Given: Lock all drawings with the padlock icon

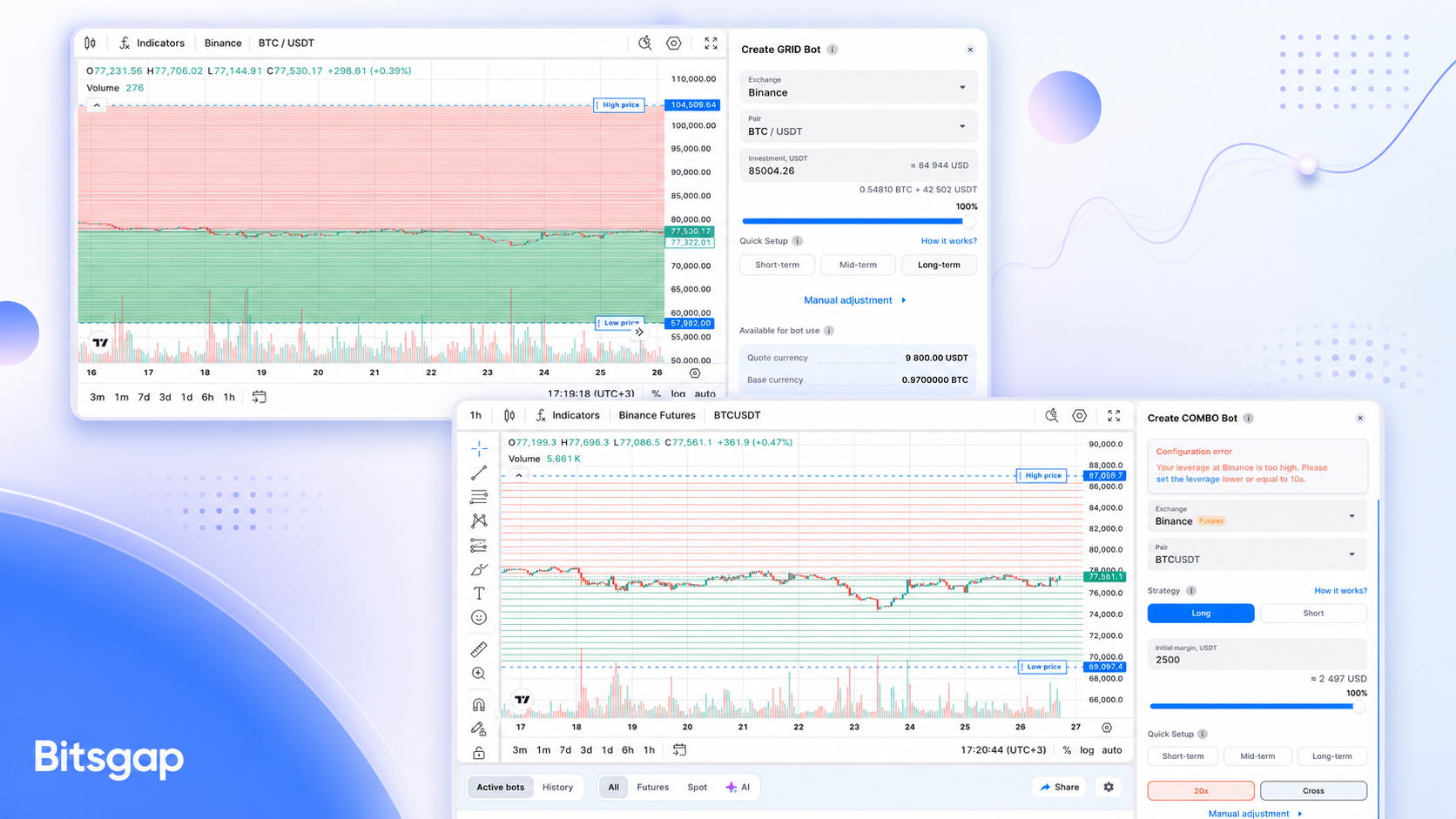Looking at the screenshot, I should coord(479,752).
